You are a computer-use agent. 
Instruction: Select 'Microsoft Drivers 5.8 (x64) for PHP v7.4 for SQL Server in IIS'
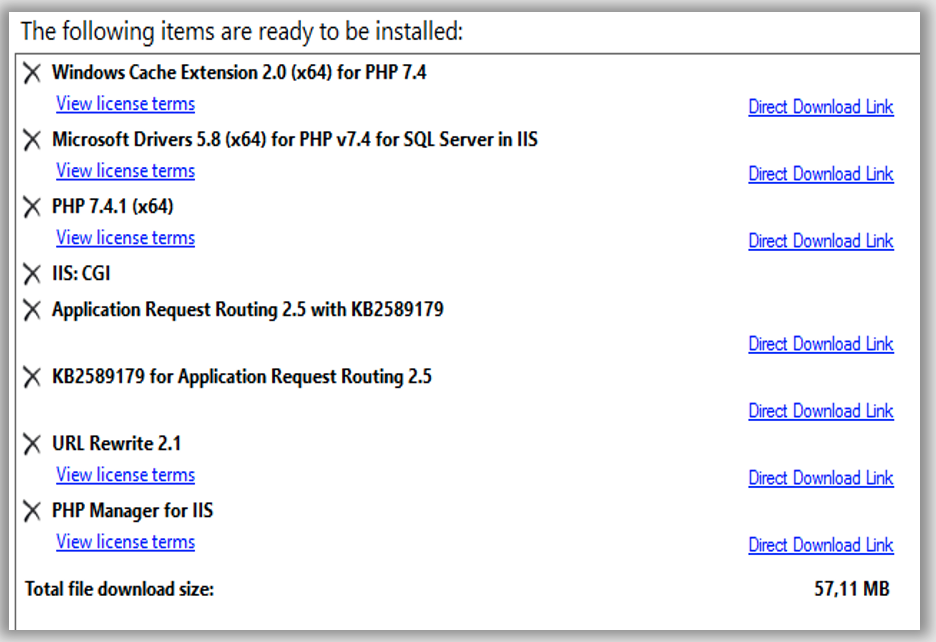click(295, 139)
